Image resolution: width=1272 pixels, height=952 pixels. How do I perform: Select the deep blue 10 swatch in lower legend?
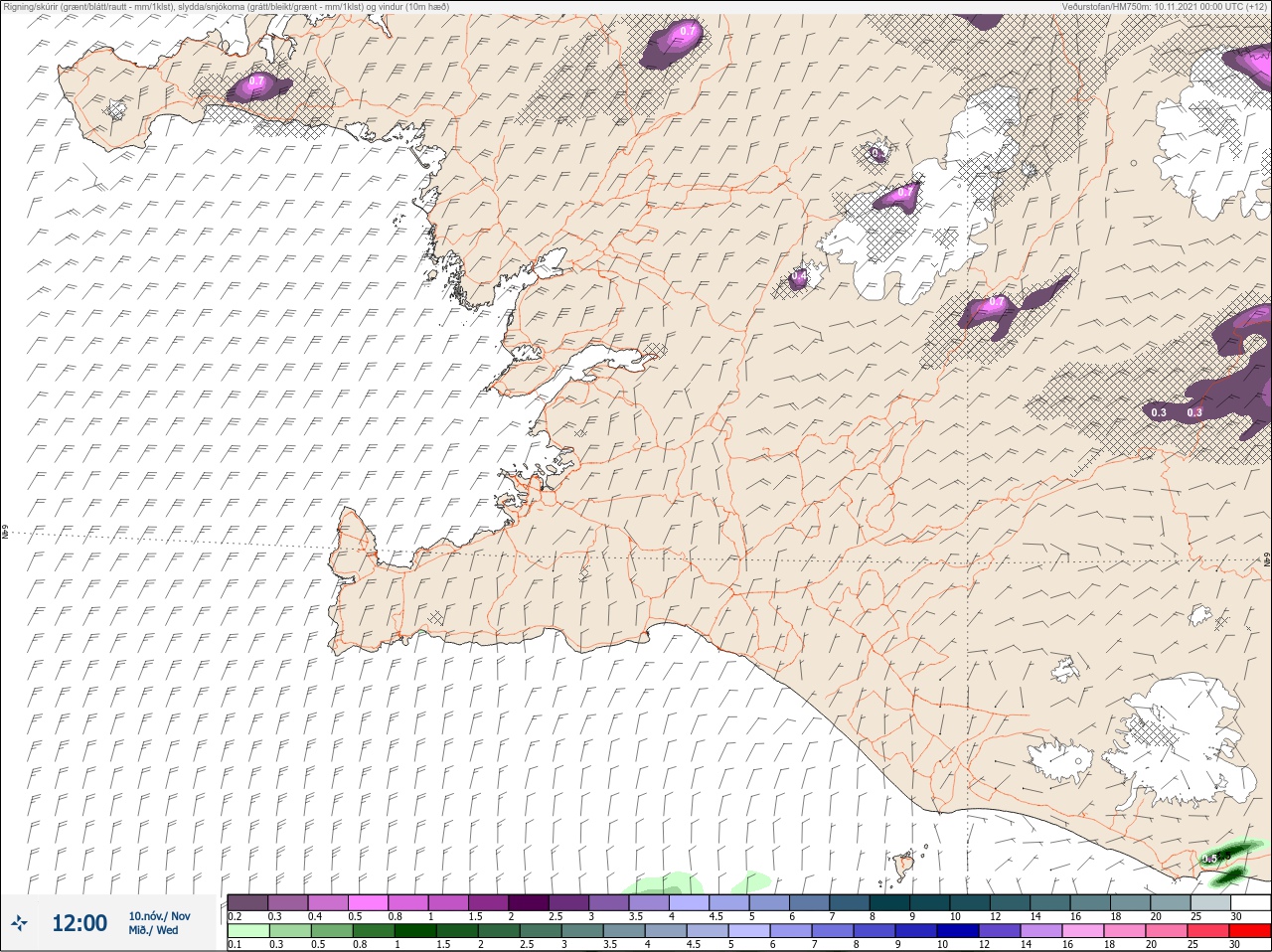click(958, 931)
